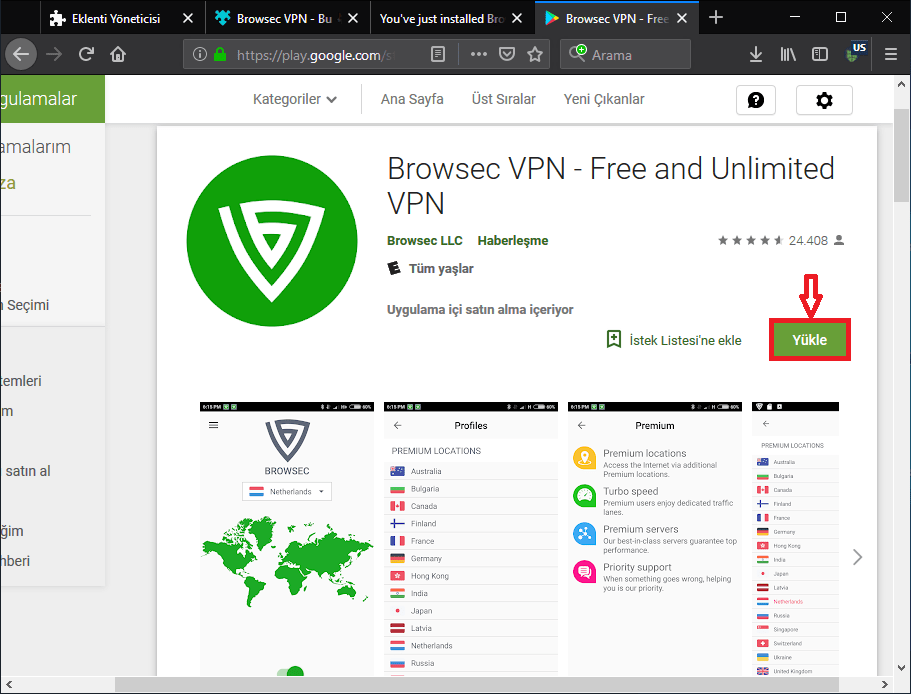Click the green Yükle install button
Viewport: 911px width, 694px height.
tap(809, 340)
